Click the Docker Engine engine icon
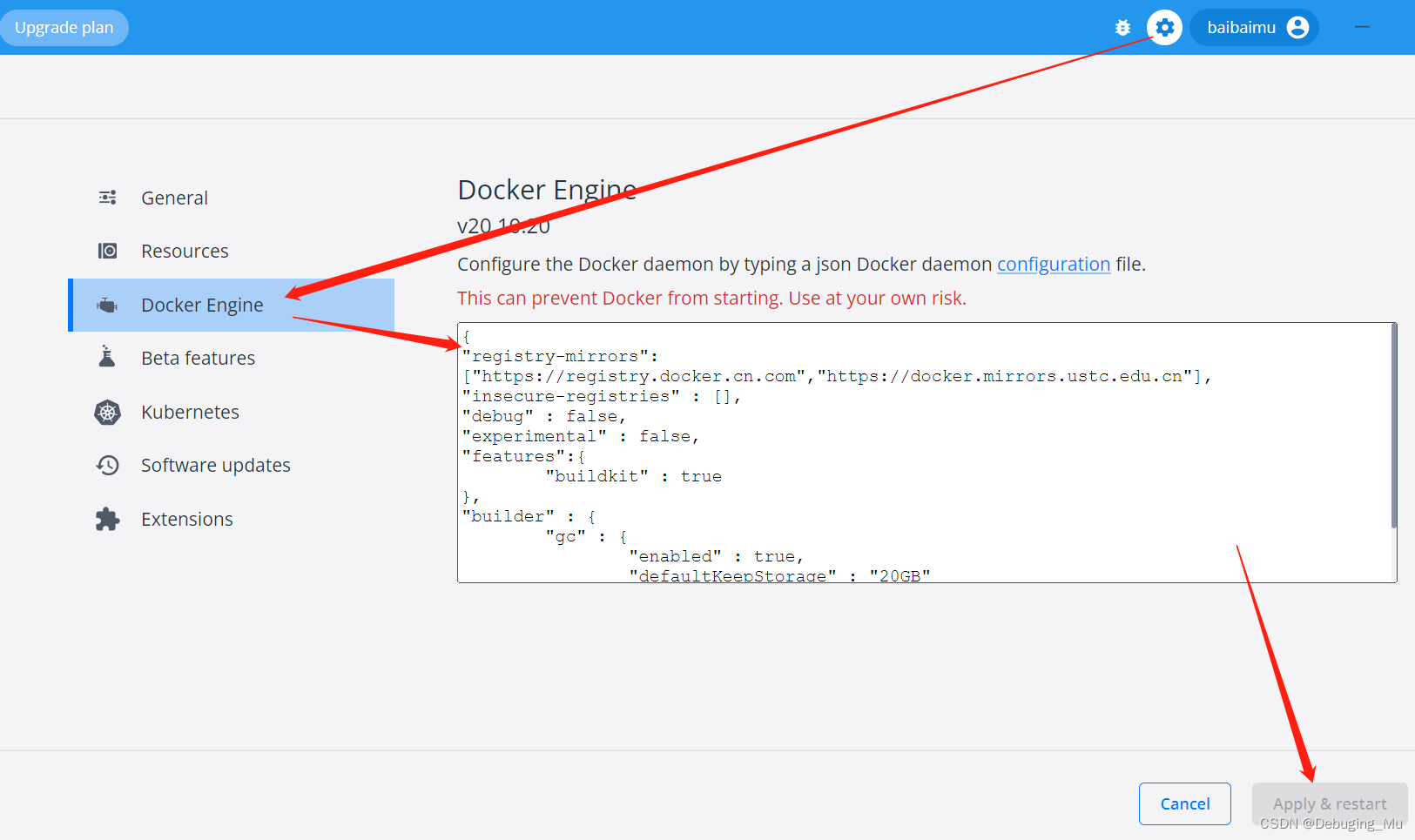This screenshot has width=1415, height=840. click(x=107, y=305)
